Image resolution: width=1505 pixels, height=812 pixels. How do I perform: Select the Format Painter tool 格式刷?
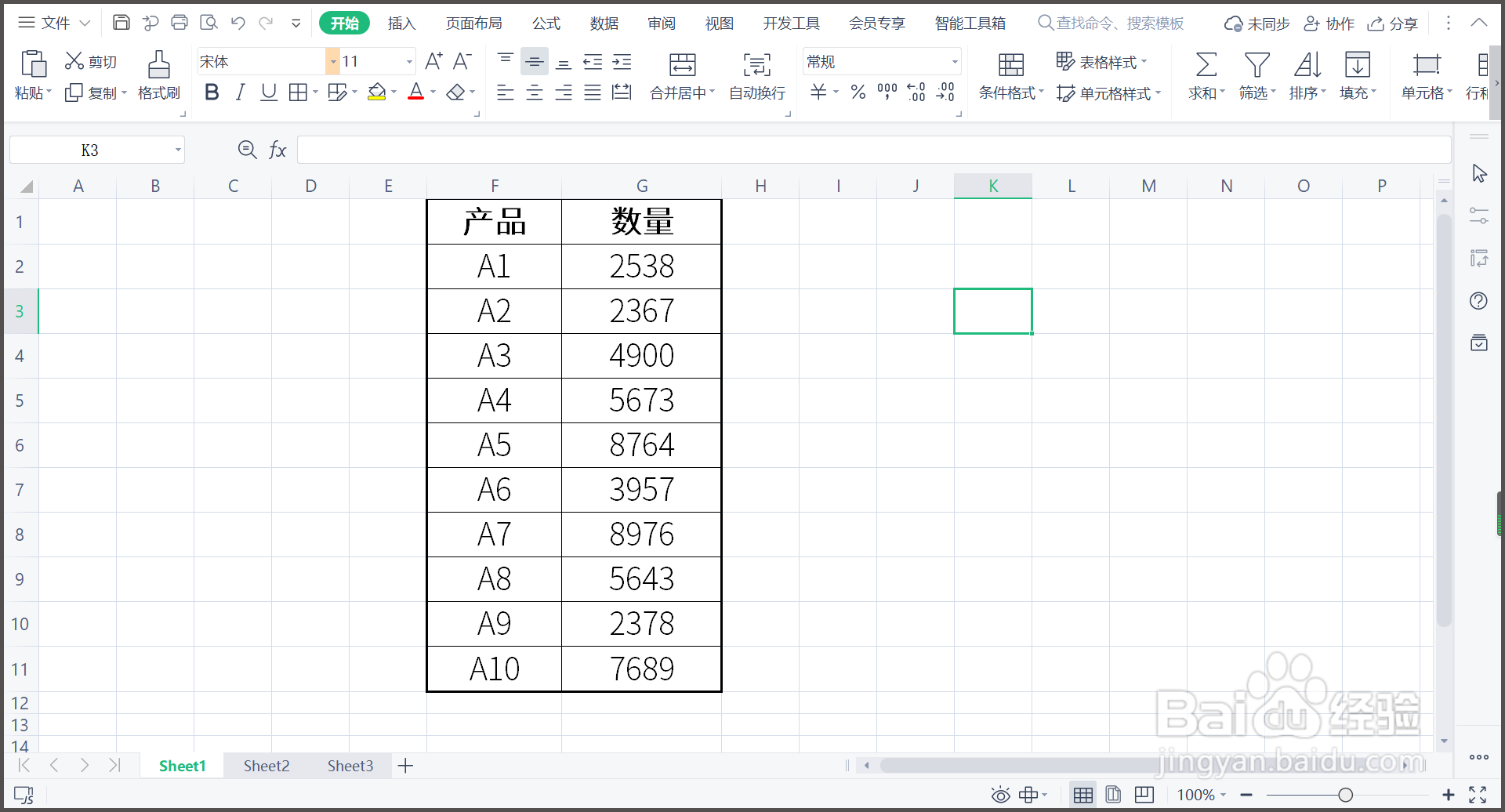click(x=158, y=76)
